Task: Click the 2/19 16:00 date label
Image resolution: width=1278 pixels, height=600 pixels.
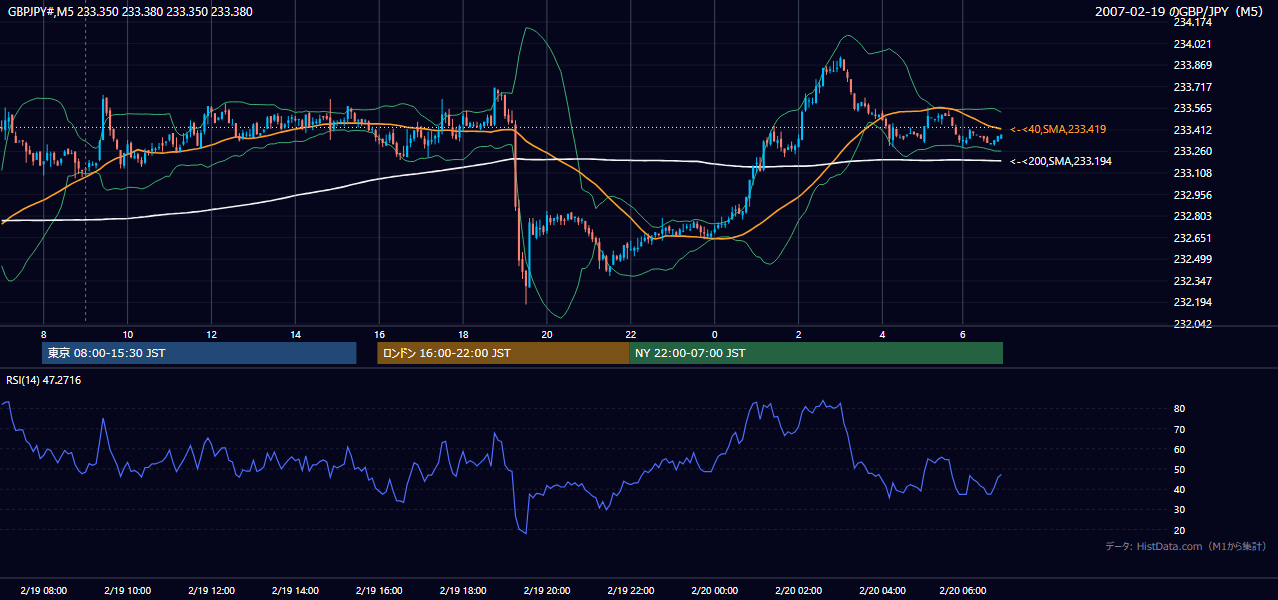Action: (379, 591)
